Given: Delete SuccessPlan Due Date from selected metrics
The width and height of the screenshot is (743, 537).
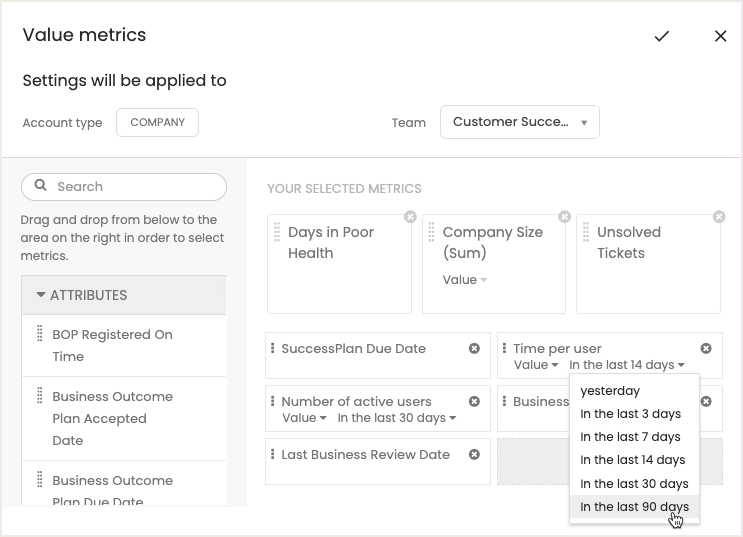Looking at the screenshot, I should click(x=475, y=349).
